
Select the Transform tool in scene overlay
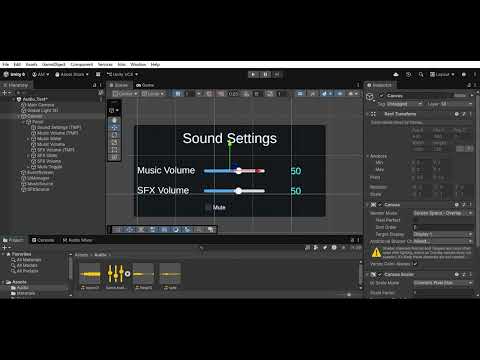point(114,157)
